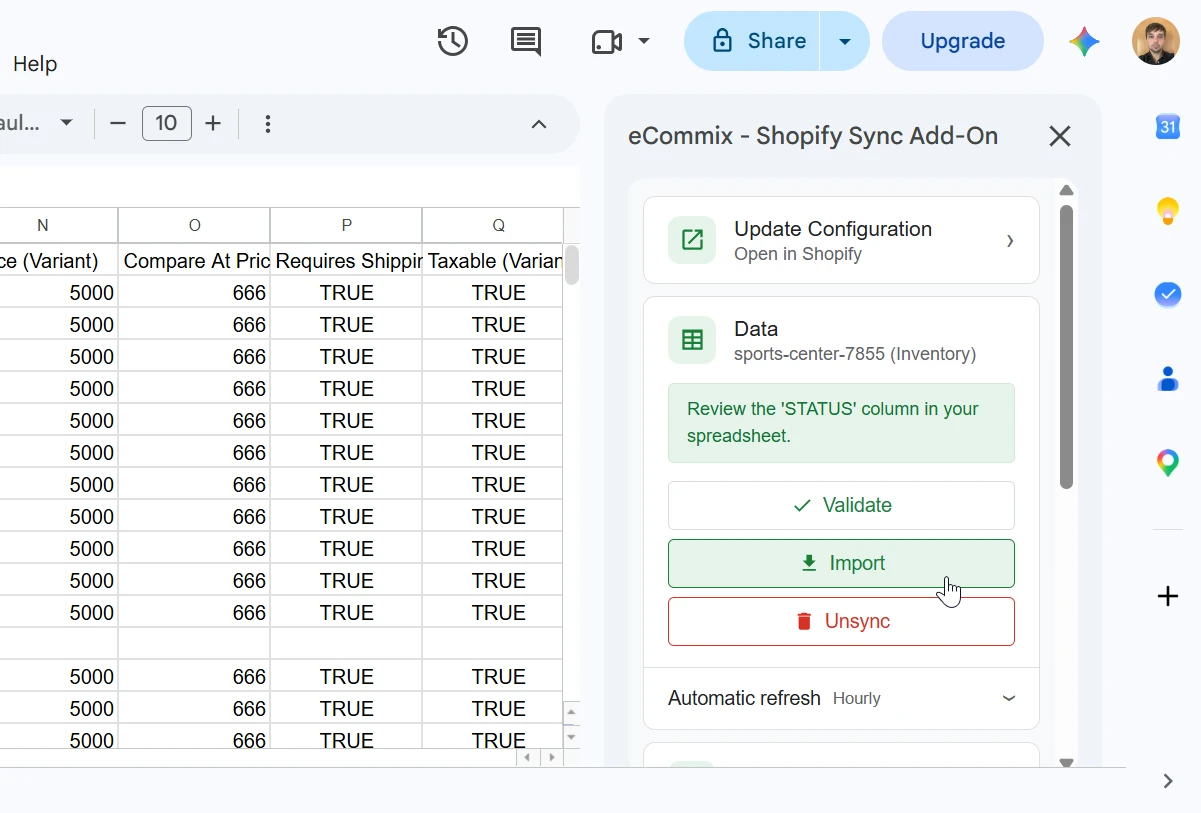
Task: Click the Validate button
Action: [x=841, y=505]
